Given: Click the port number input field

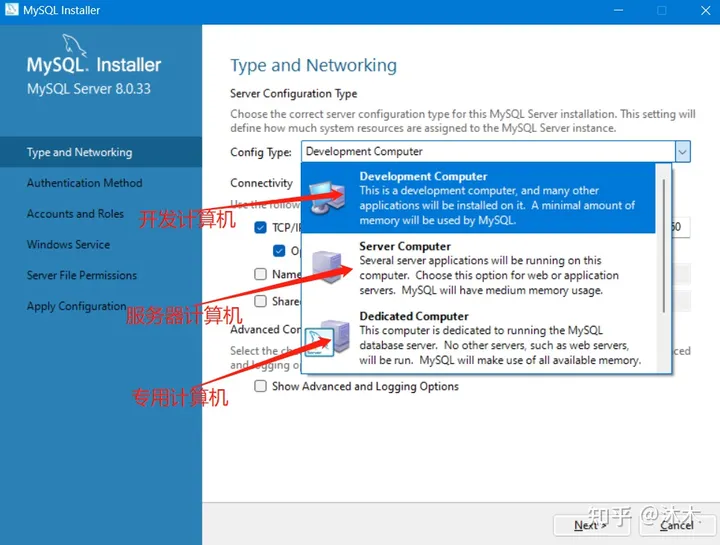Looking at the screenshot, I should pos(681,227).
